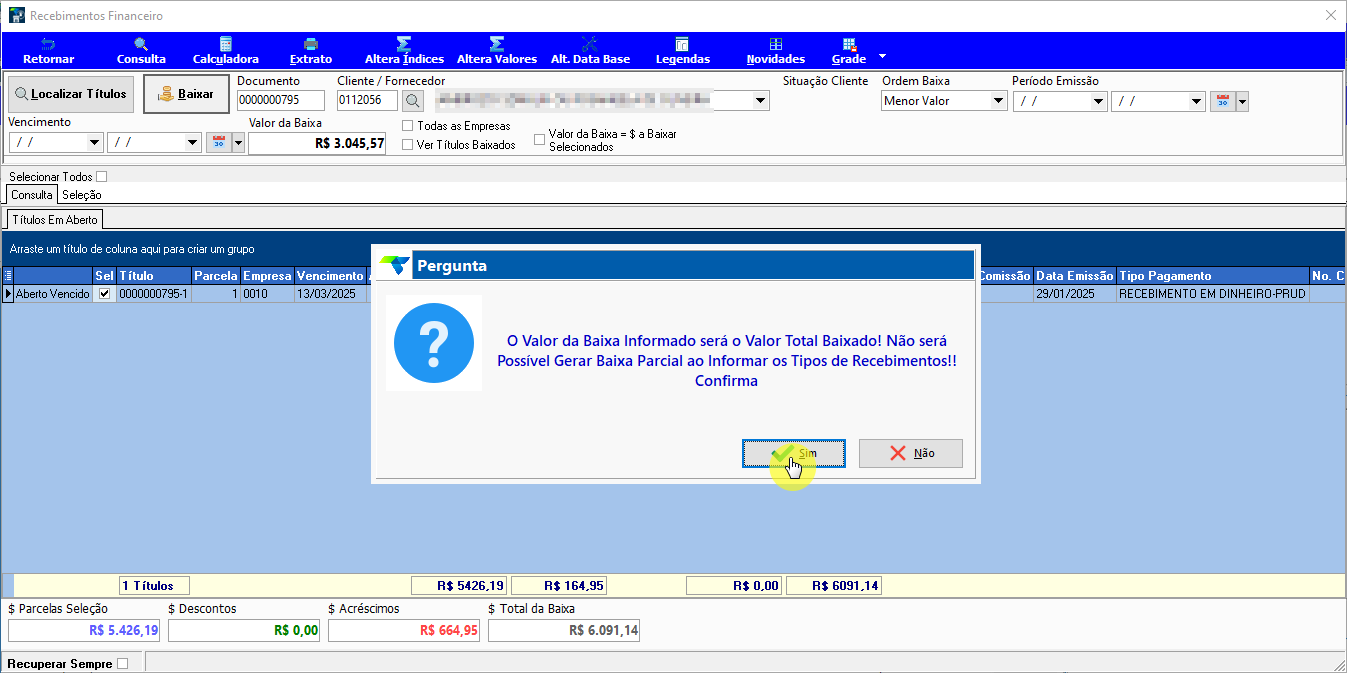The height and width of the screenshot is (673, 1347).
Task: Enable Ver Títulos Baixados checkbox
Action: [408, 145]
